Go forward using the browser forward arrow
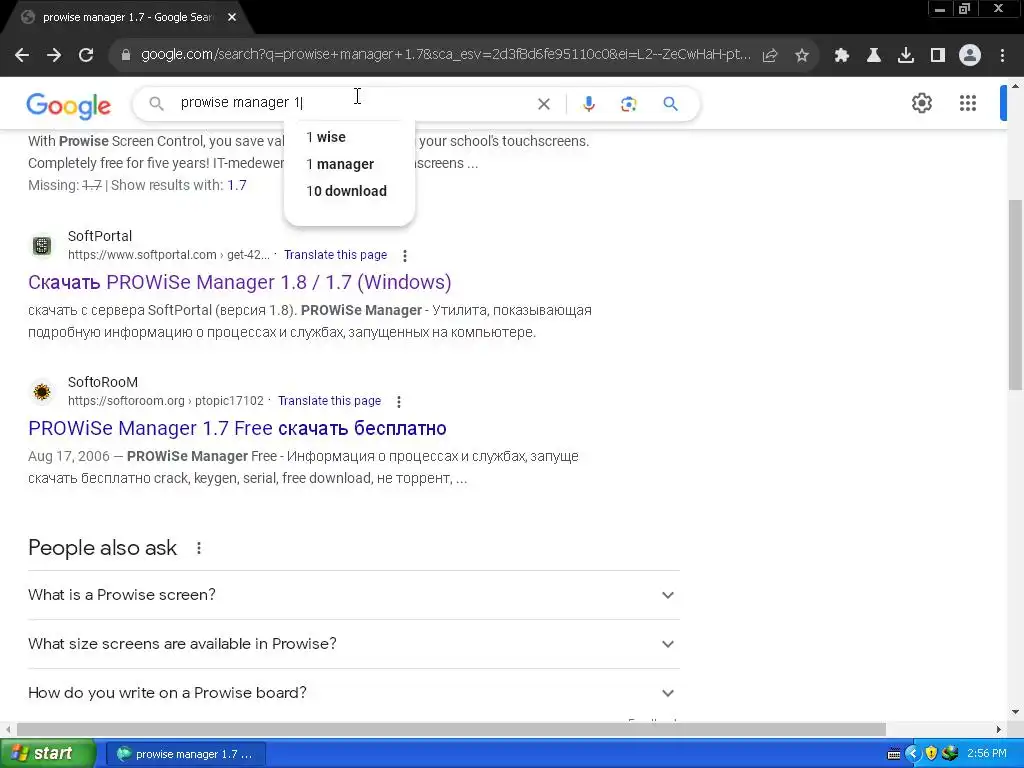 (54, 55)
